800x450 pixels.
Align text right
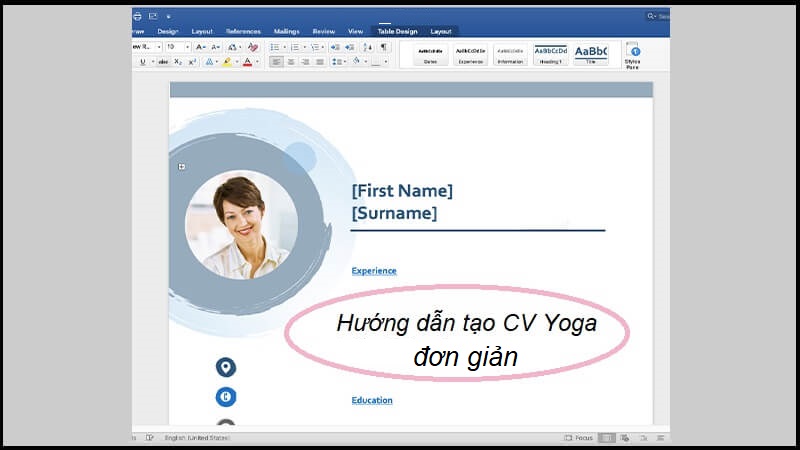pyautogui.click(x=305, y=62)
